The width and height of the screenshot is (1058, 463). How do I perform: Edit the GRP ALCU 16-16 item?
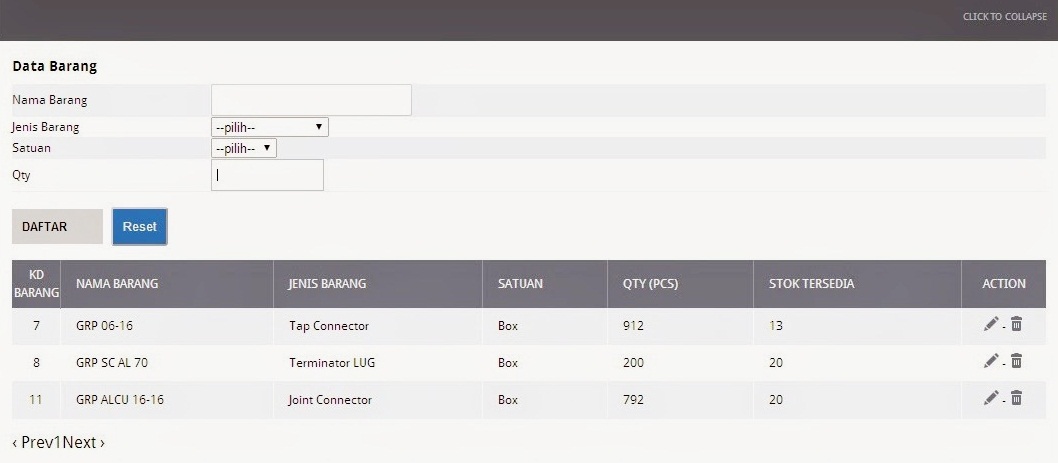coord(991,398)
